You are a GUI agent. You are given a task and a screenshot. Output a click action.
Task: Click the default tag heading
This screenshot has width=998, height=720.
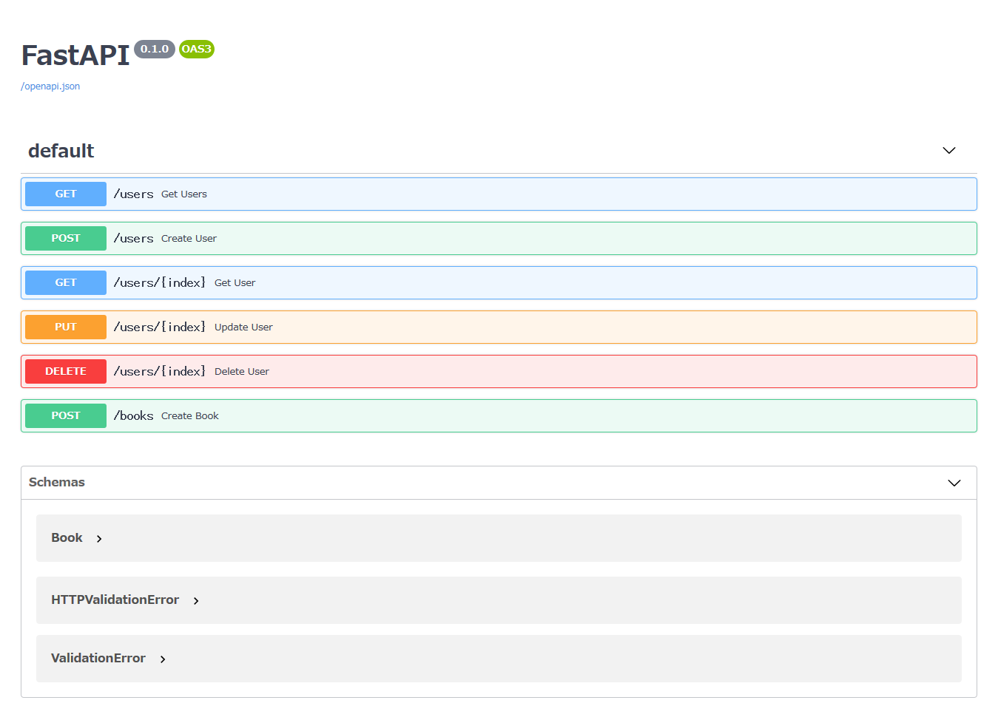(61, 151)
